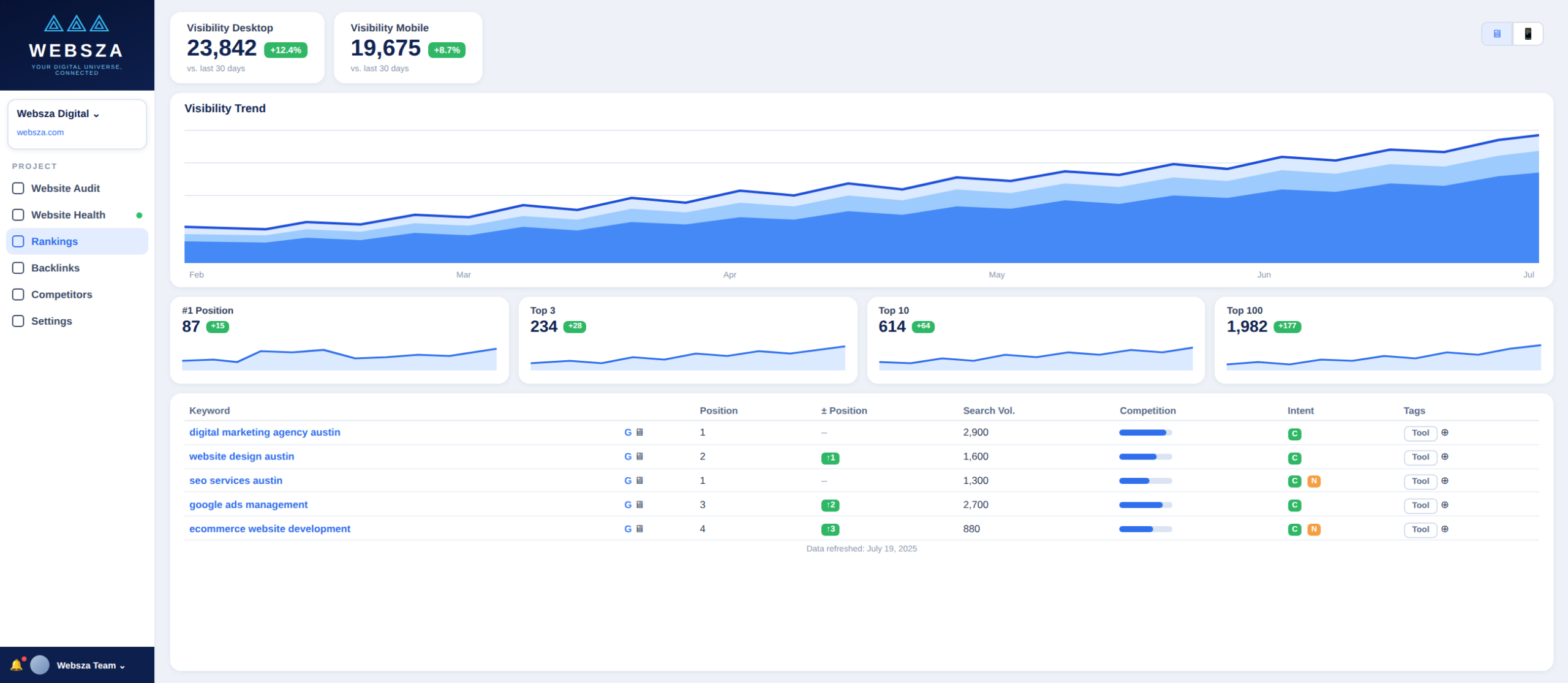This screenshot has width=1568, height=683.
Task: Click competition bar for digital marketing agency austin
Action: coord(1145,432)
